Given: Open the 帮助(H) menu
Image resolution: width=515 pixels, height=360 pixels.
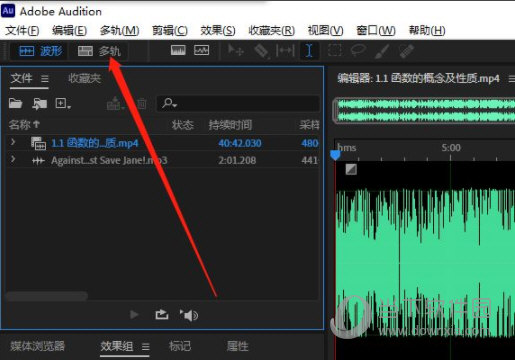Looking at the screenshot, I should pyautogui.click(x=427, y=30).
